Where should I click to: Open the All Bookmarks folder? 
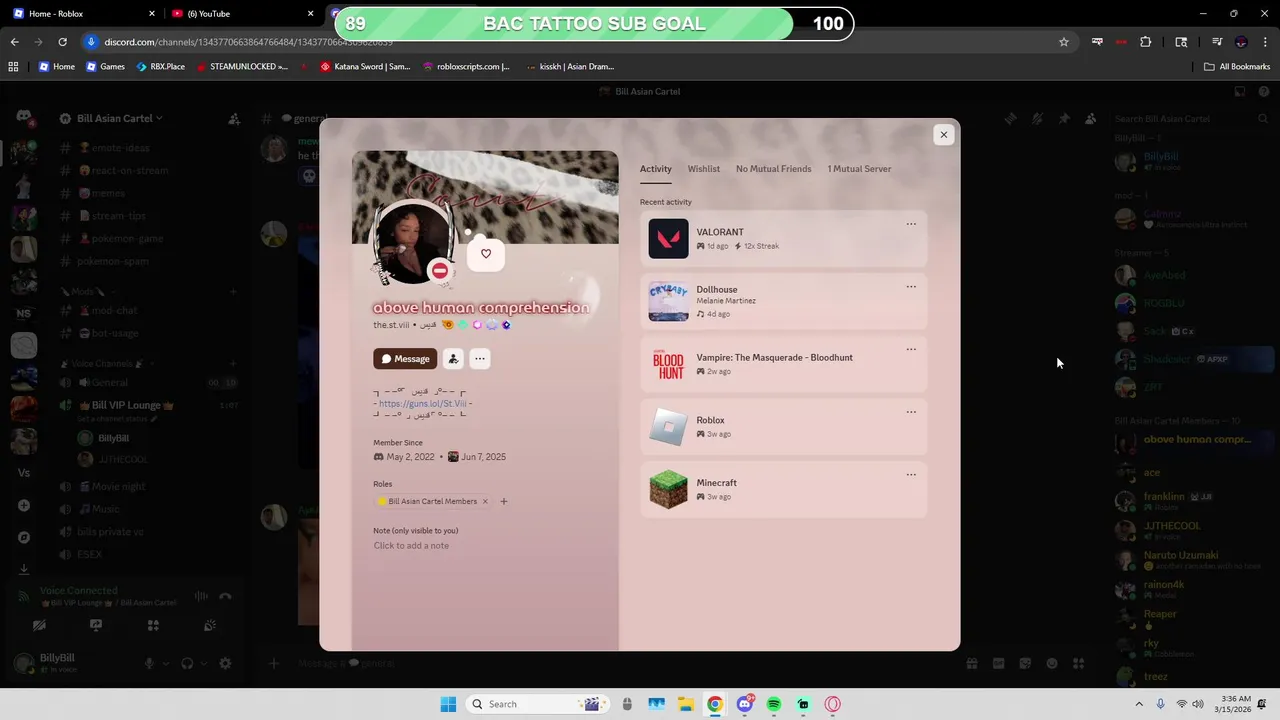[x=1237, y=67]
